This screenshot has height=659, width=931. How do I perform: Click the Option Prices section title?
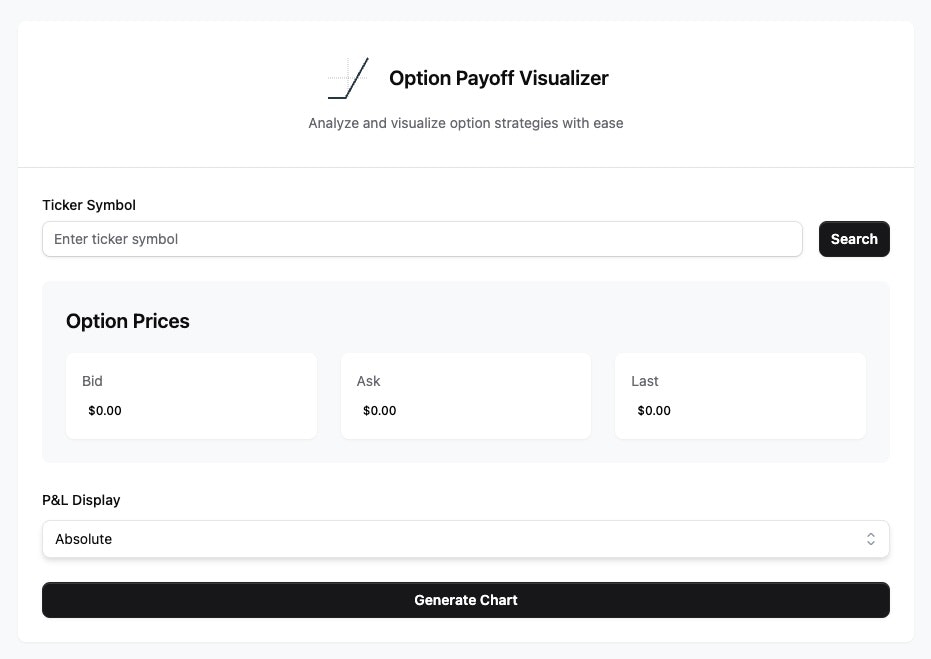(x=128, y=321)
